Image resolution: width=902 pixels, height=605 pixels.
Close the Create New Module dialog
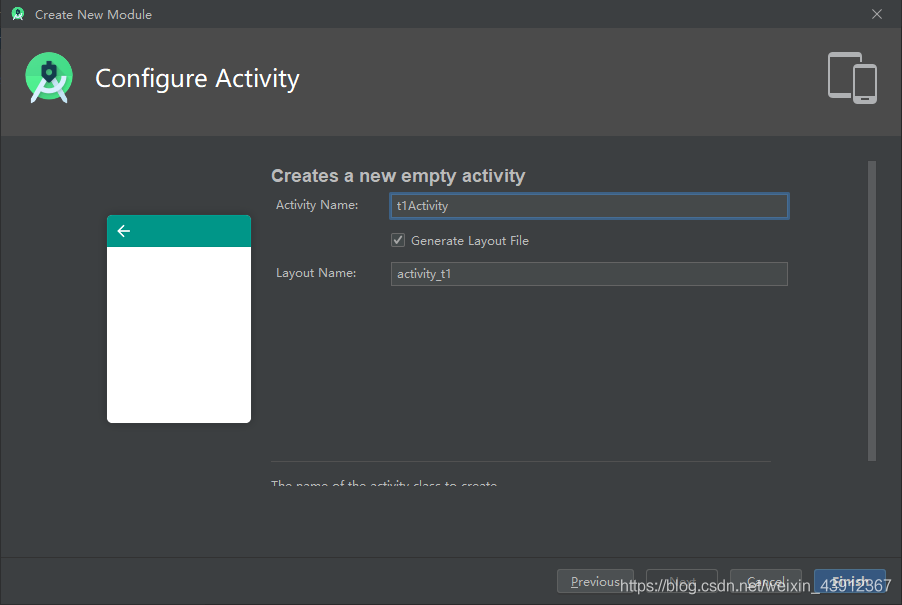tap(876, 14)
